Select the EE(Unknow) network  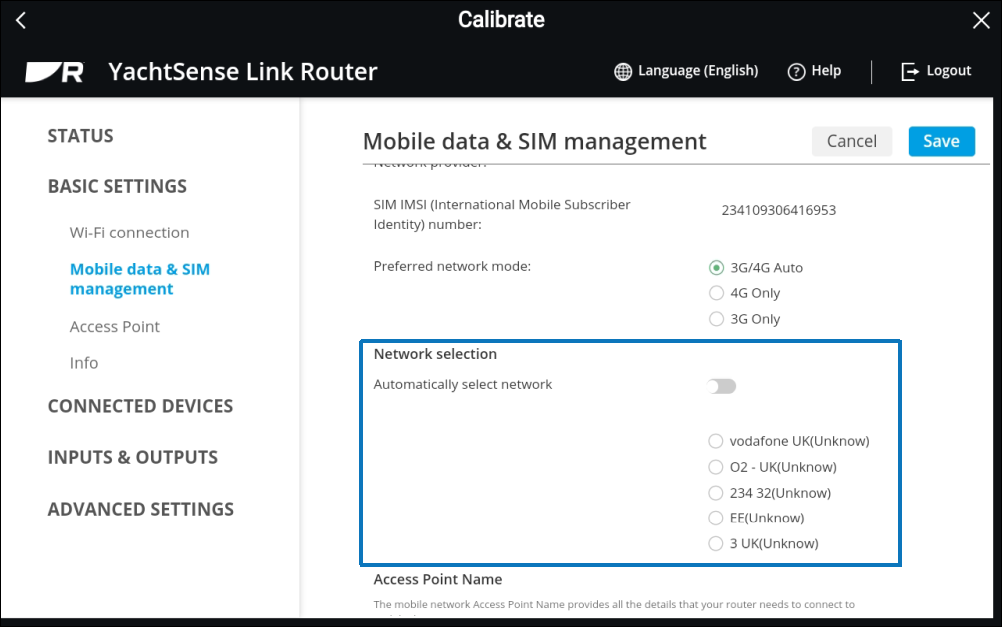click(x=716, y=518)
